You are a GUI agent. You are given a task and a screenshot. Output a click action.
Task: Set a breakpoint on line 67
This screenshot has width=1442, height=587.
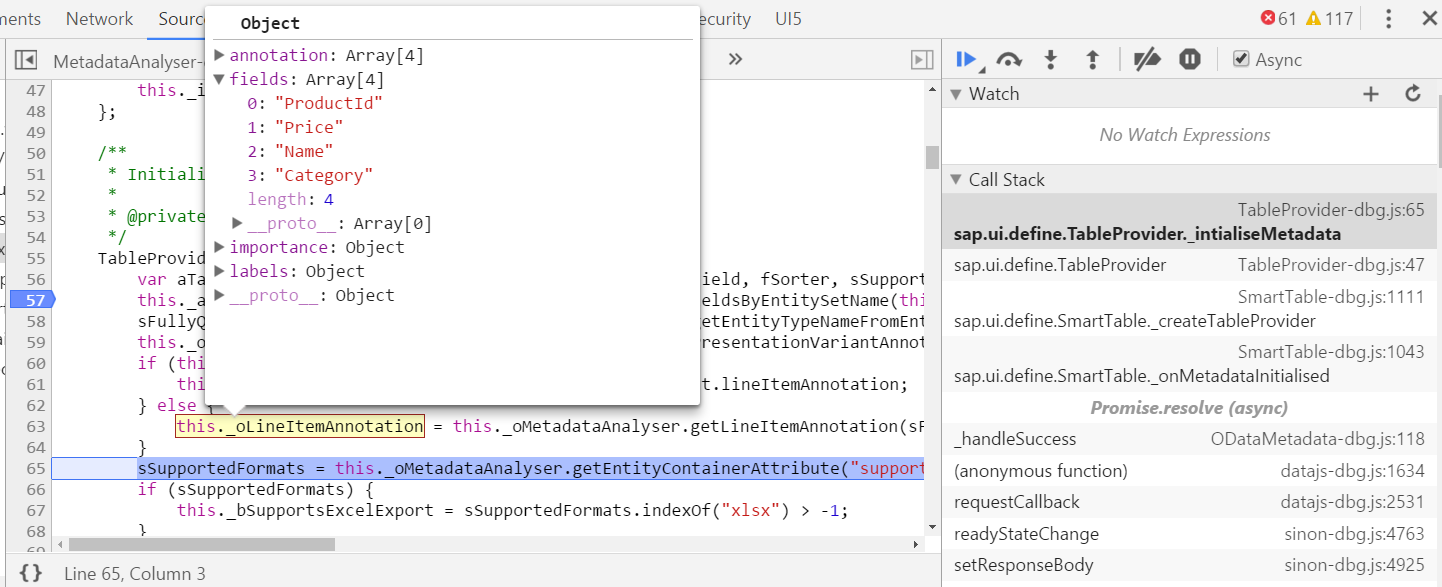click(x=36, y=510)
